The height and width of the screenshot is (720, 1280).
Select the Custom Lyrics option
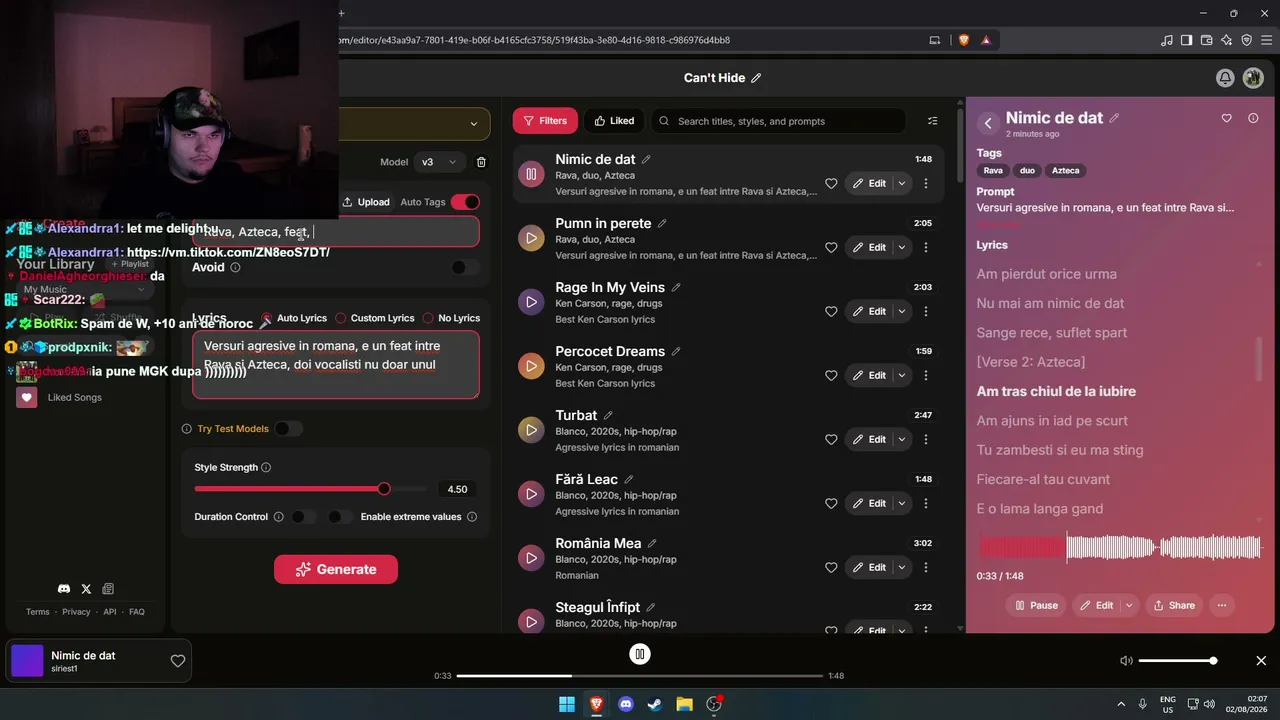click(x=375, y=318)
